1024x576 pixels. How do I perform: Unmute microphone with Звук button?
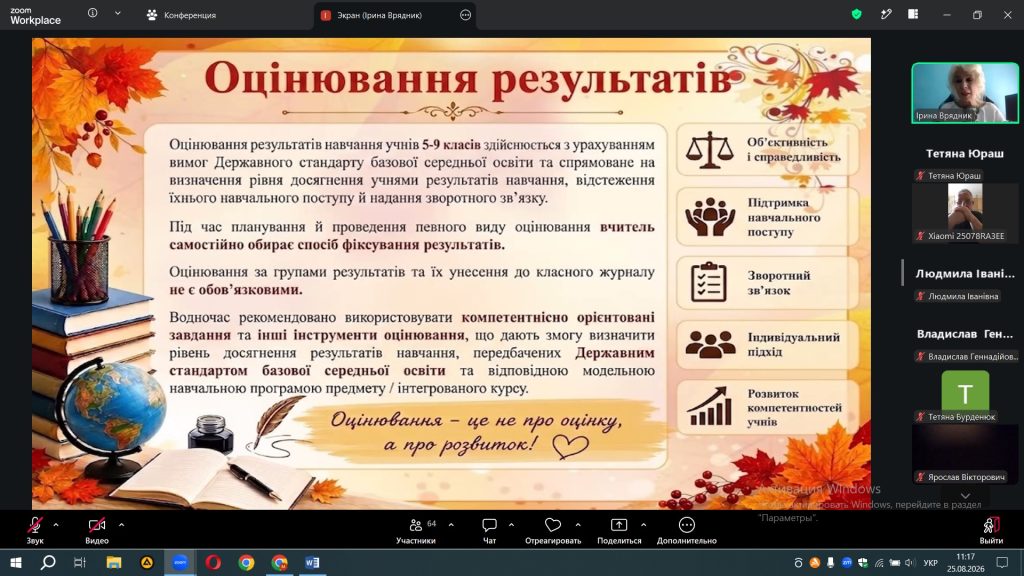point(35,530)
